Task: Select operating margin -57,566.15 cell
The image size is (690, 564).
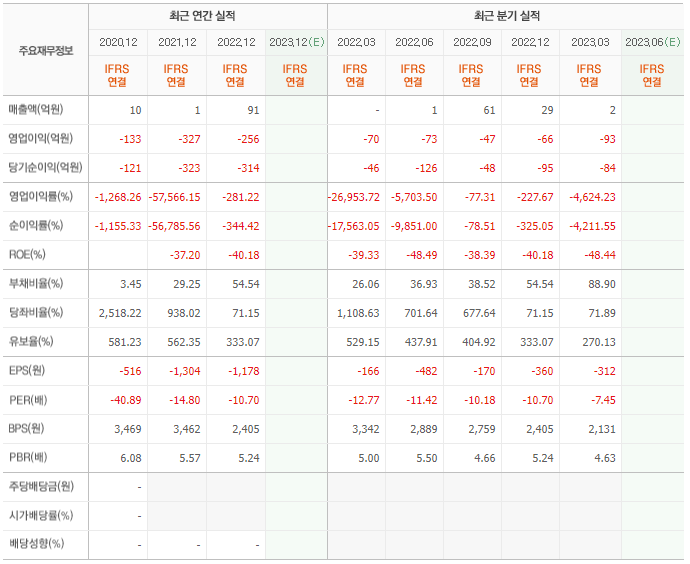Action: [174, 197]
